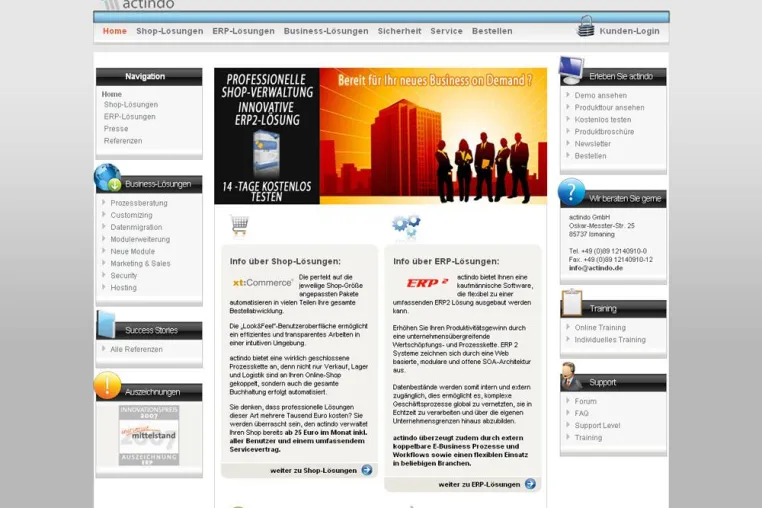
Task: Open Shop-Lösungen in the top menu
Action: (170, 31)
